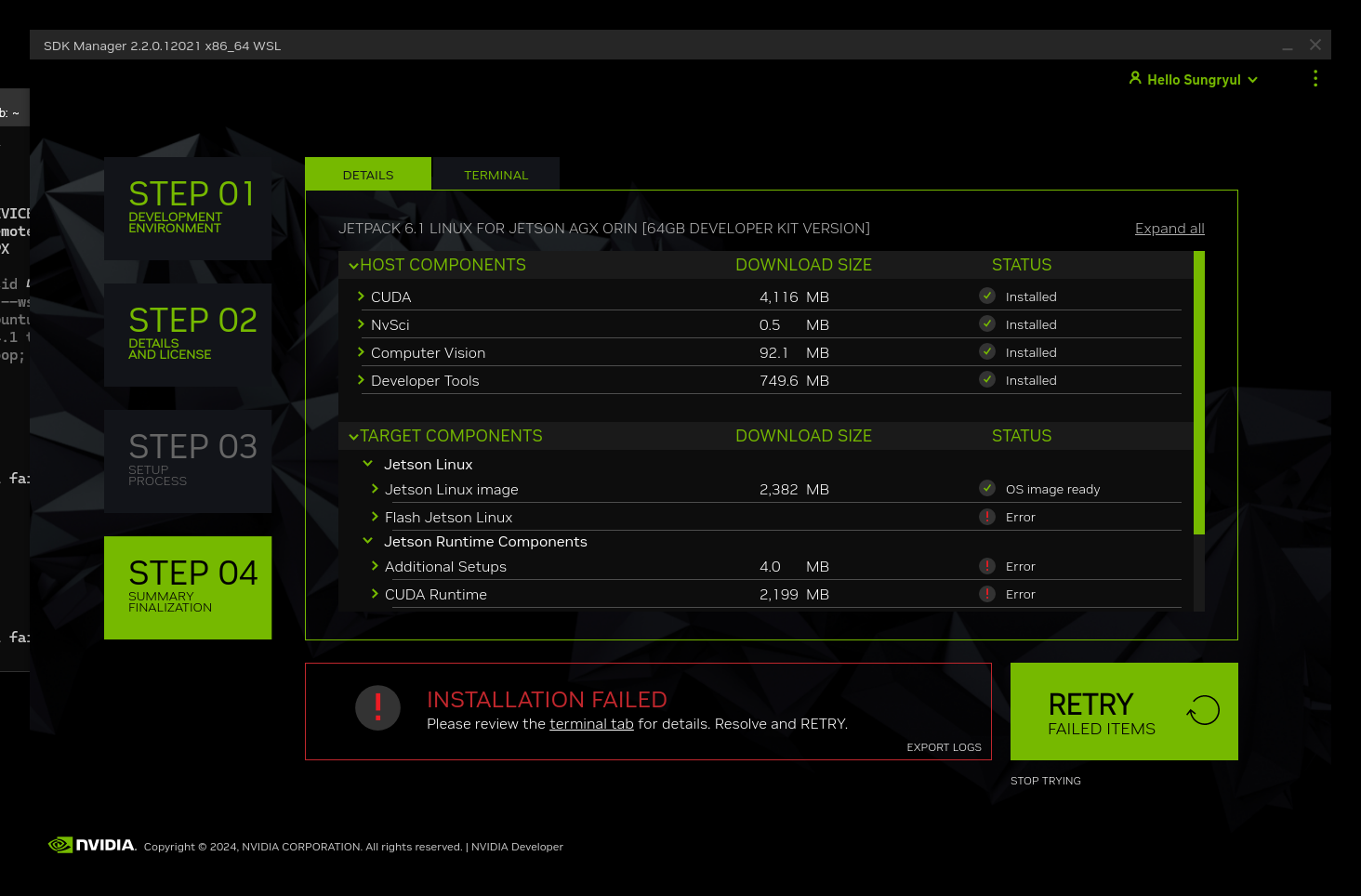
Task: Click the Additional Setups error icon
Action: coord(987,565)
